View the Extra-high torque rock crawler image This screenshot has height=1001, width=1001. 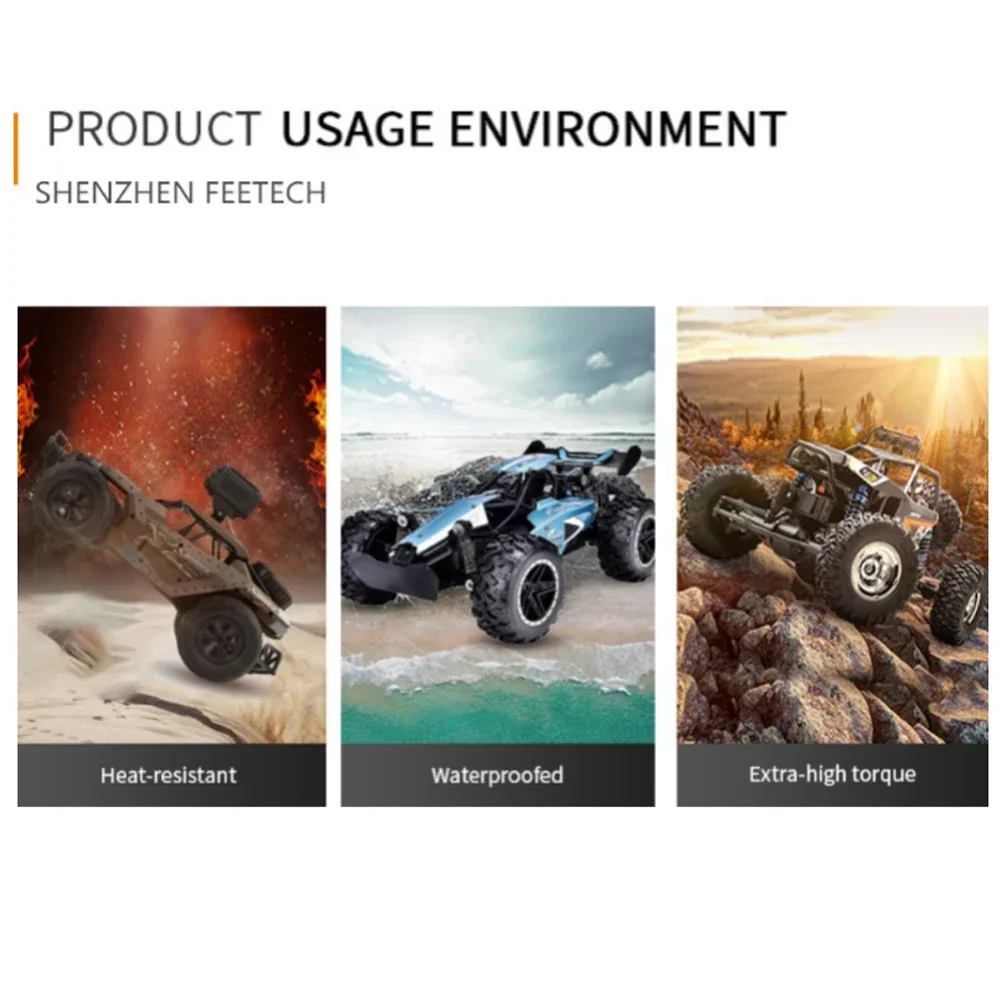click(x=832, y=525)
